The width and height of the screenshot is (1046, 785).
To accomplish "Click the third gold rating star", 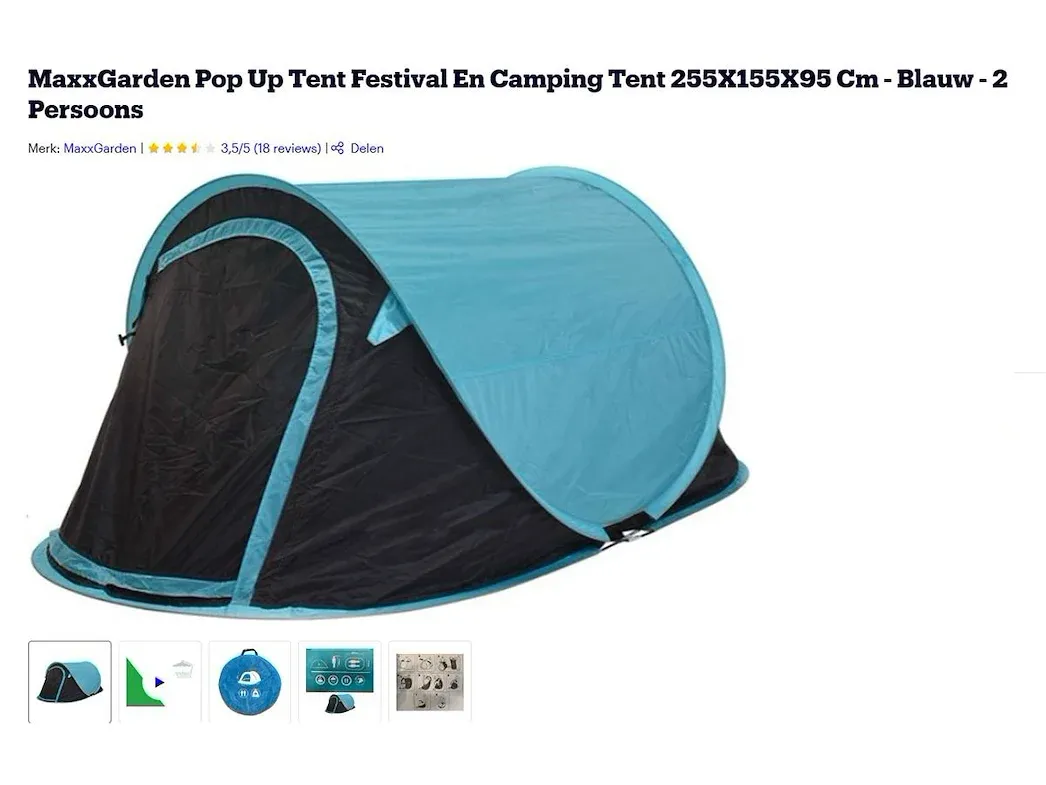I will tap(181, 148).
